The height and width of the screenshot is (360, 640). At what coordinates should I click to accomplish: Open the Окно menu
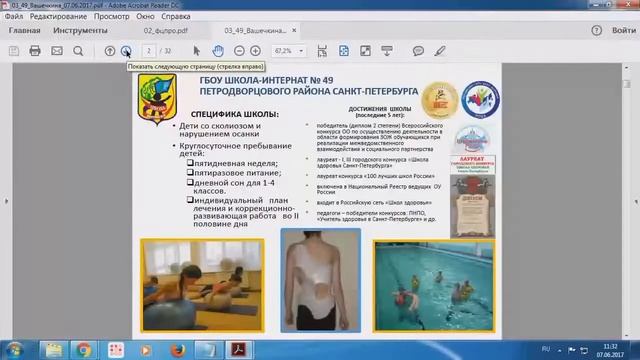click(x=145, y=17)
